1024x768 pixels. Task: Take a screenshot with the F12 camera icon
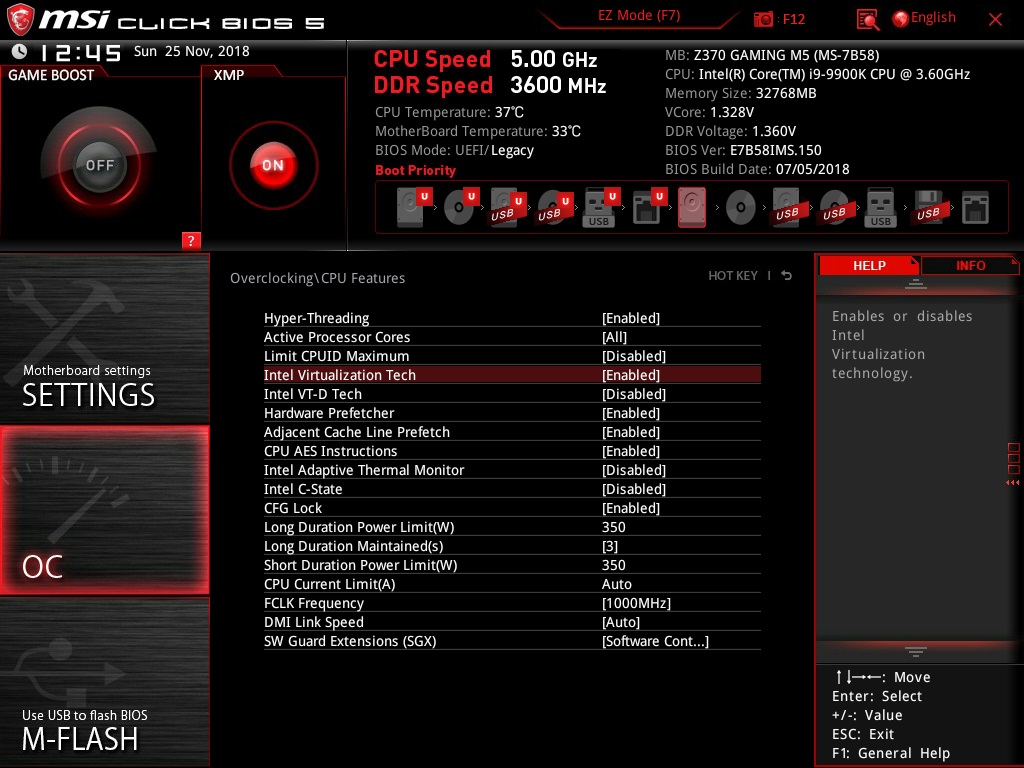pos(763,19)
